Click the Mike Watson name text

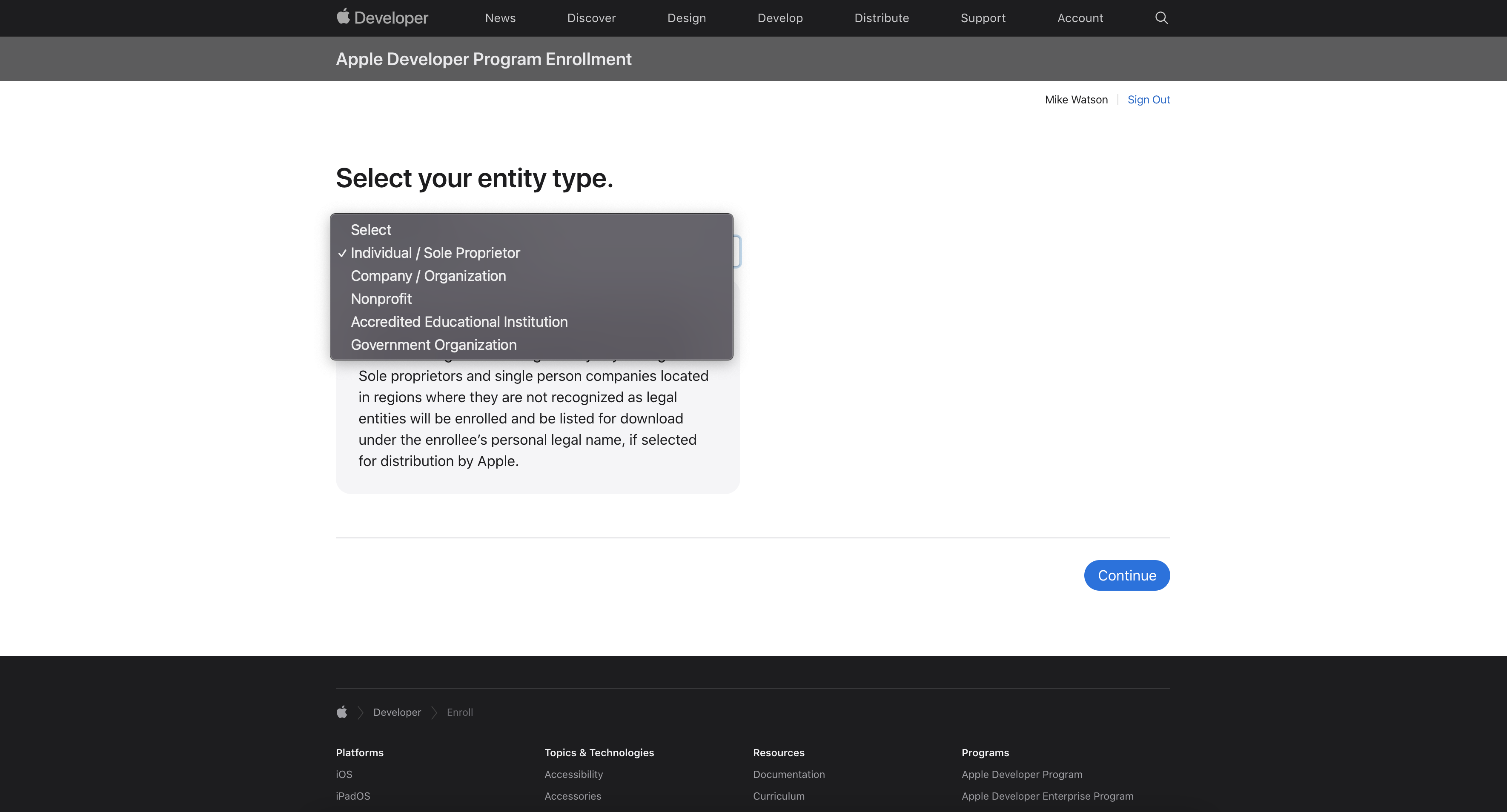click(1076, 100)
